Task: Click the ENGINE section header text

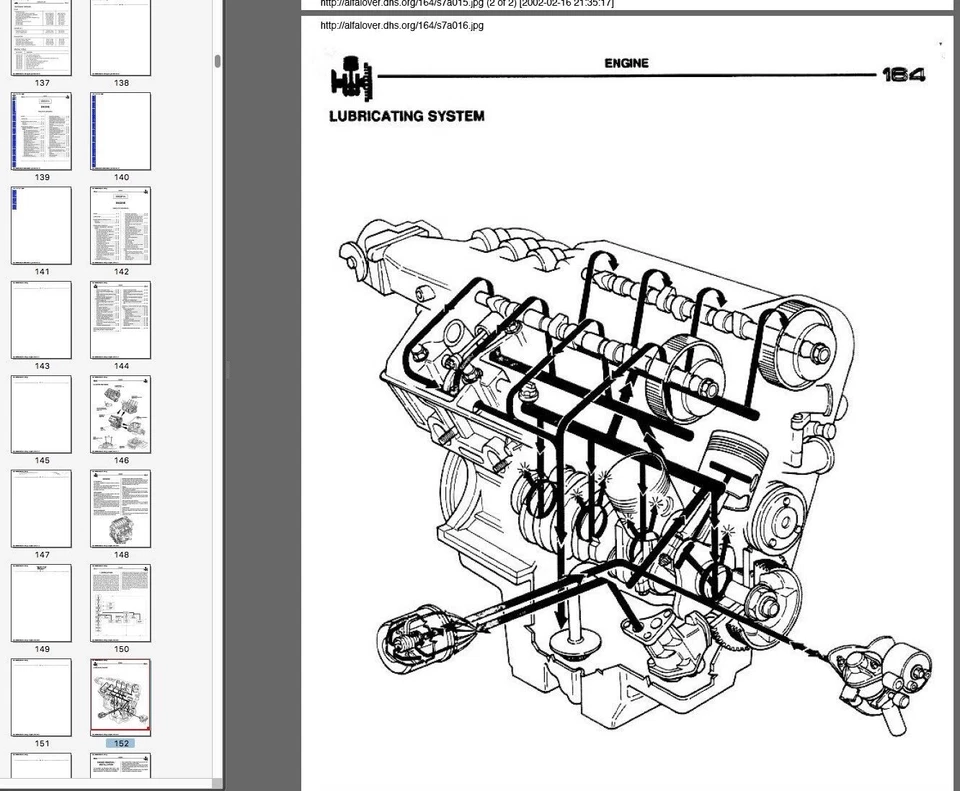Action: point(626,63)
